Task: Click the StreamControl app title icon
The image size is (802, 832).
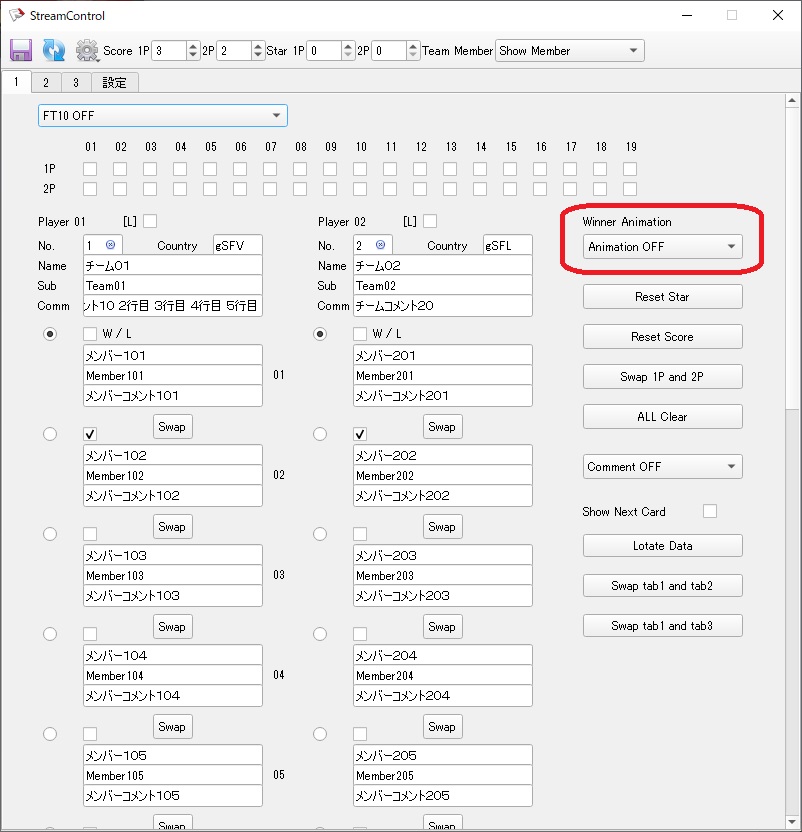Action: point(16,15)
